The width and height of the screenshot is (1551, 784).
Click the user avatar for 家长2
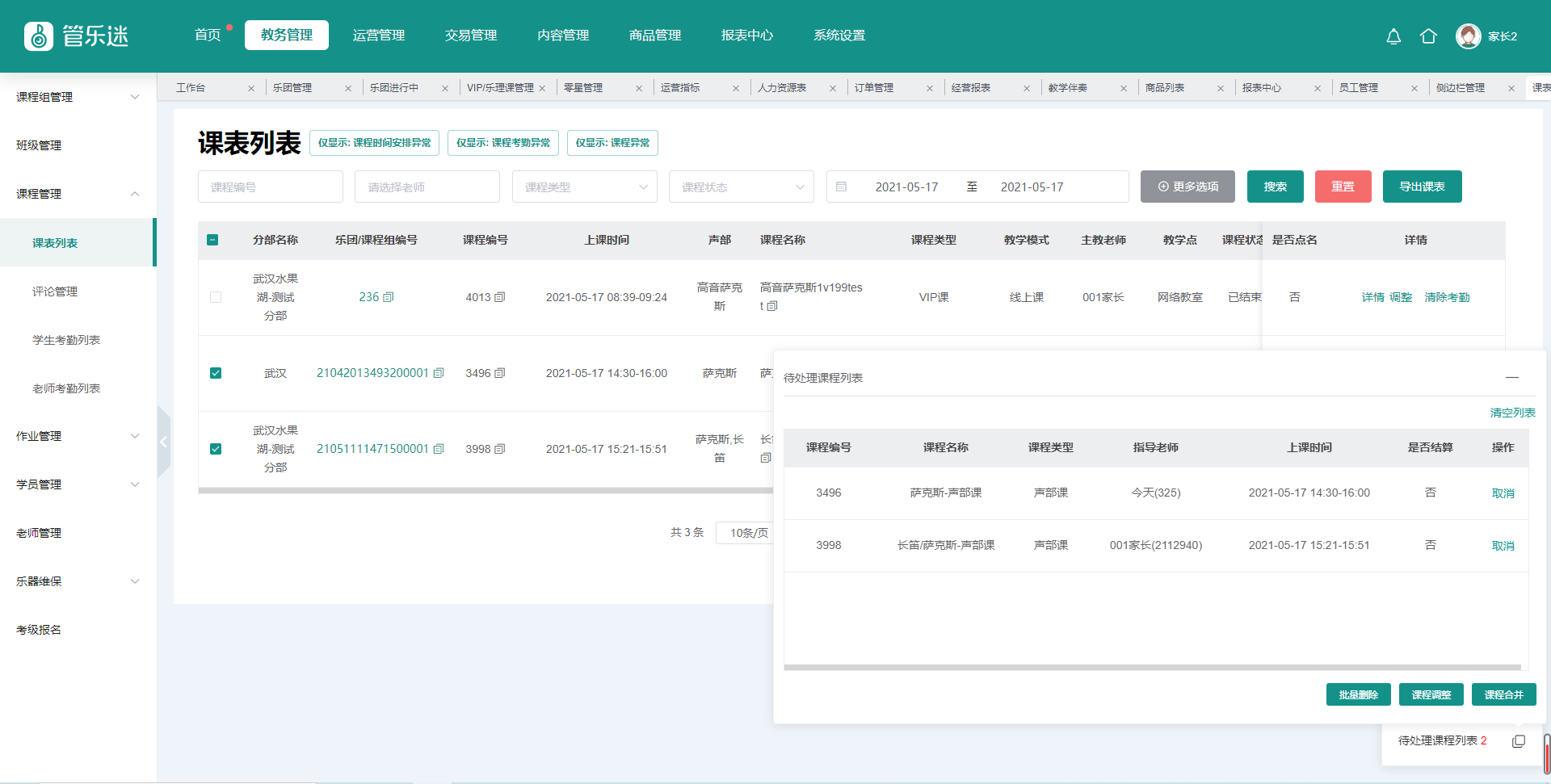click(1468, 36)
